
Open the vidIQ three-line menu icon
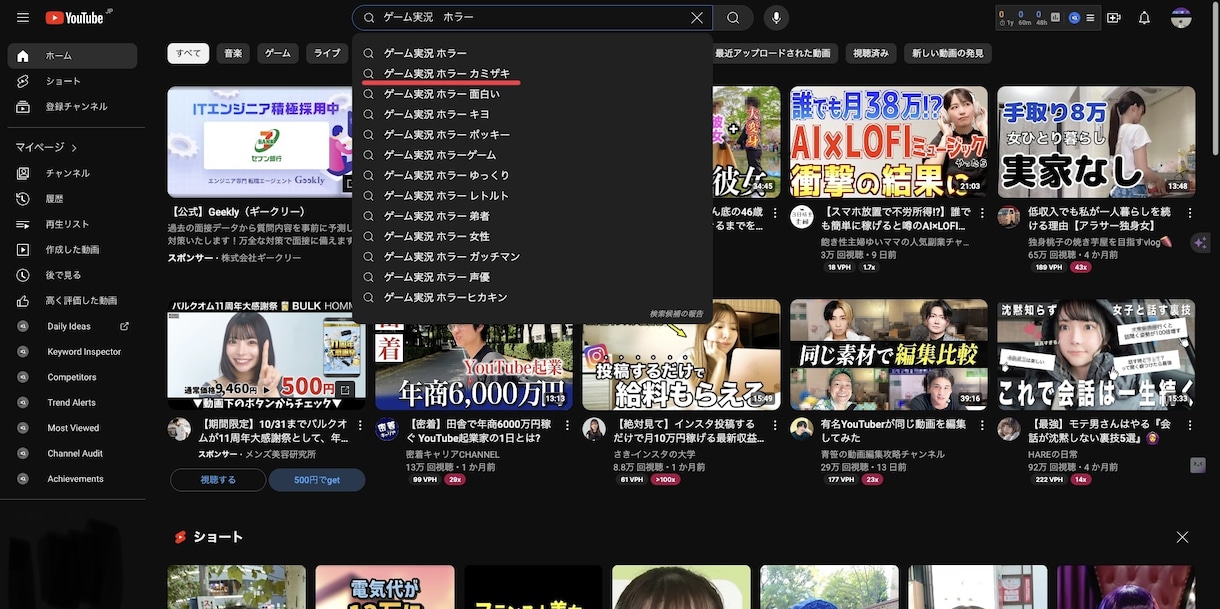point(1090,18)
